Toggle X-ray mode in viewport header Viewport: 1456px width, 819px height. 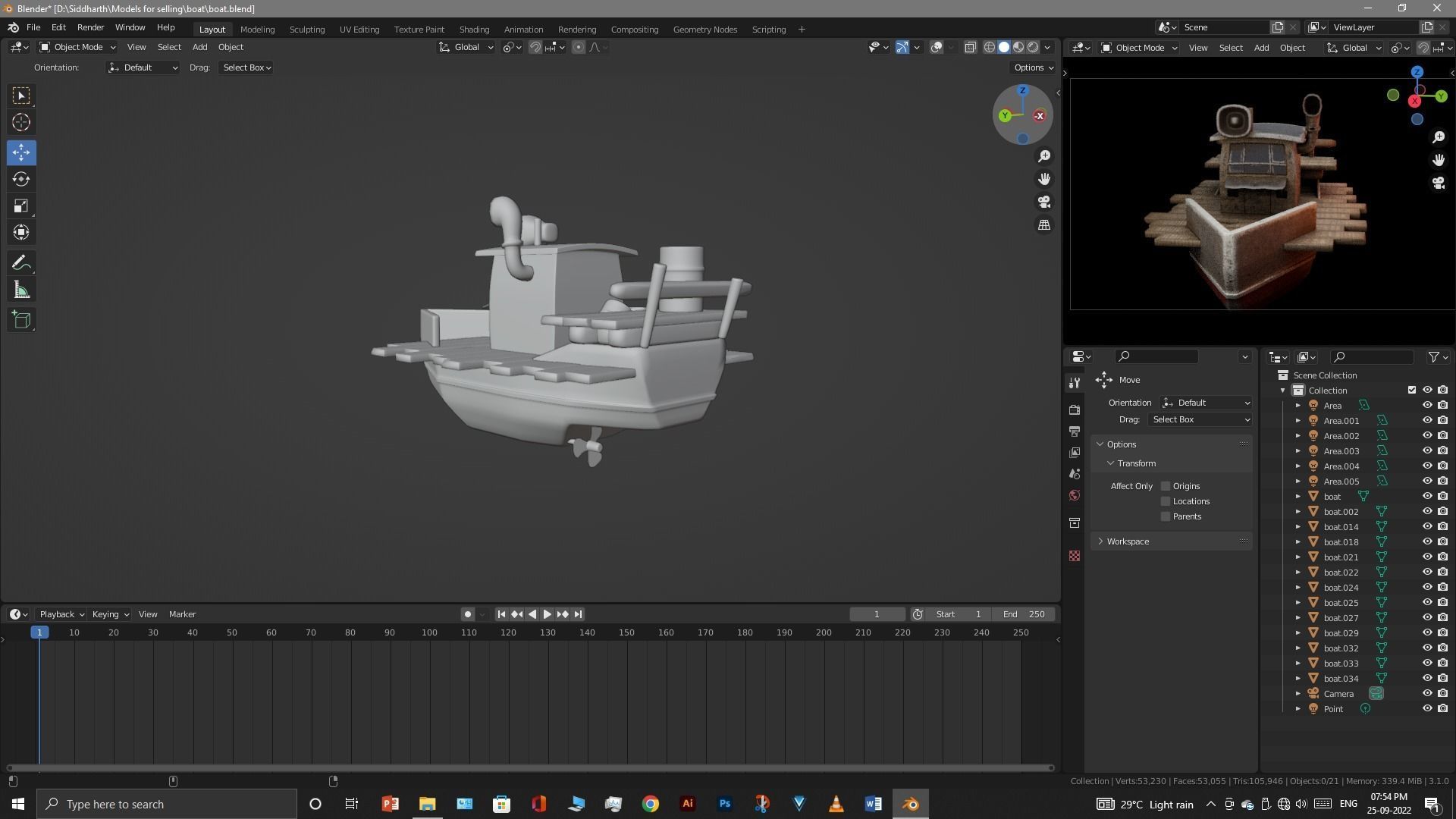970,47
